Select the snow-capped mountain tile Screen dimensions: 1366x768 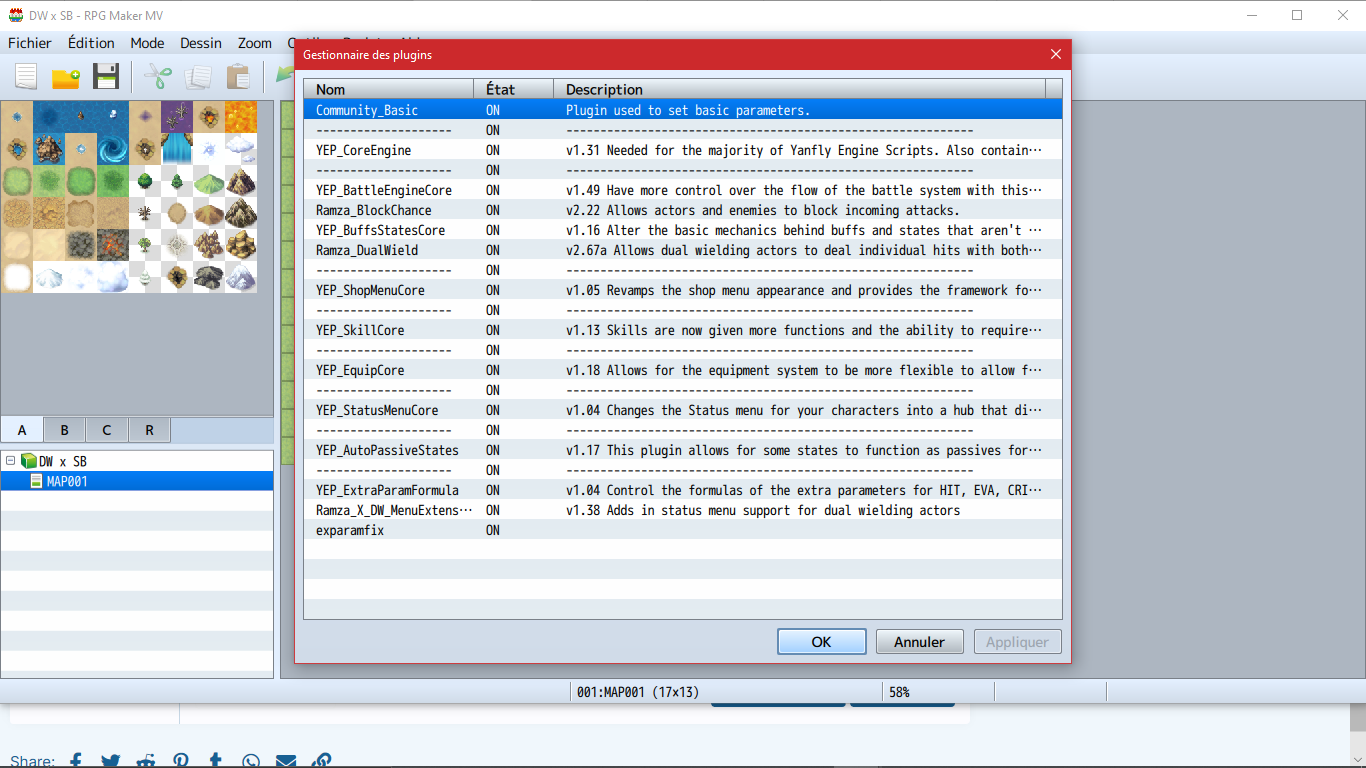[241, 277]
